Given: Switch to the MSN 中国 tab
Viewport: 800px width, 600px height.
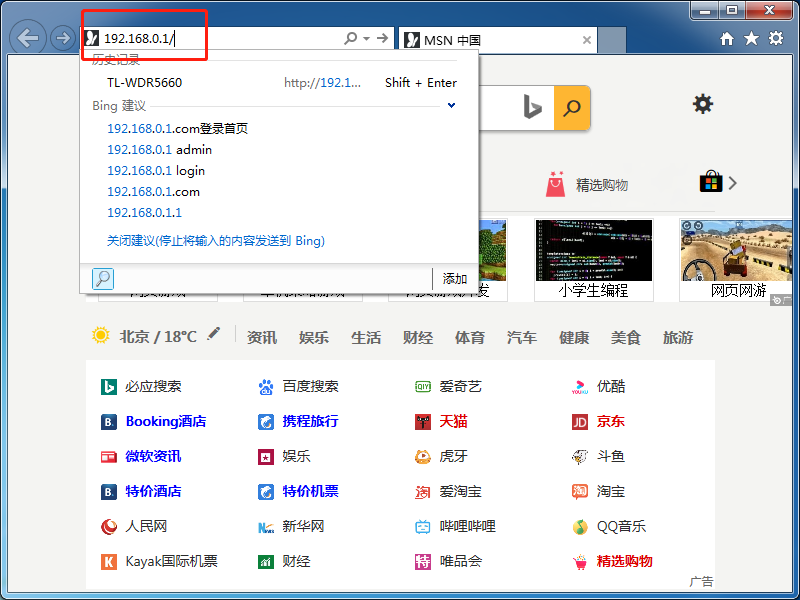Looking at the screenshot, I should (x=497, y=39).
